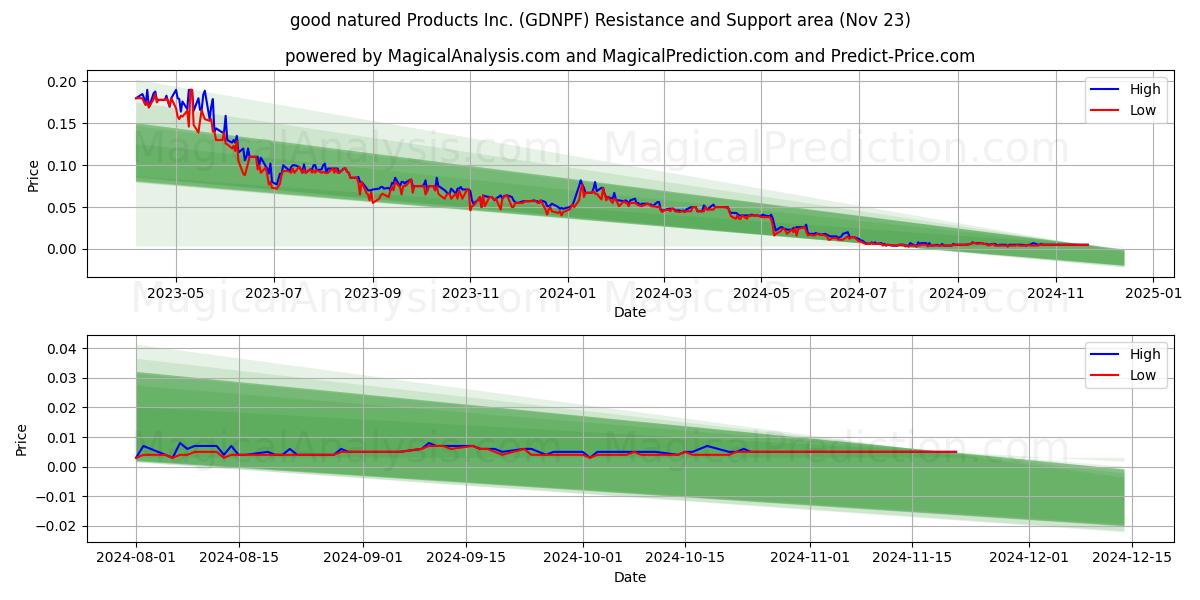Click the '2023-09' tick on top x-axis
The height and width of the screenshot is (600, 1200).
[373, 293]
